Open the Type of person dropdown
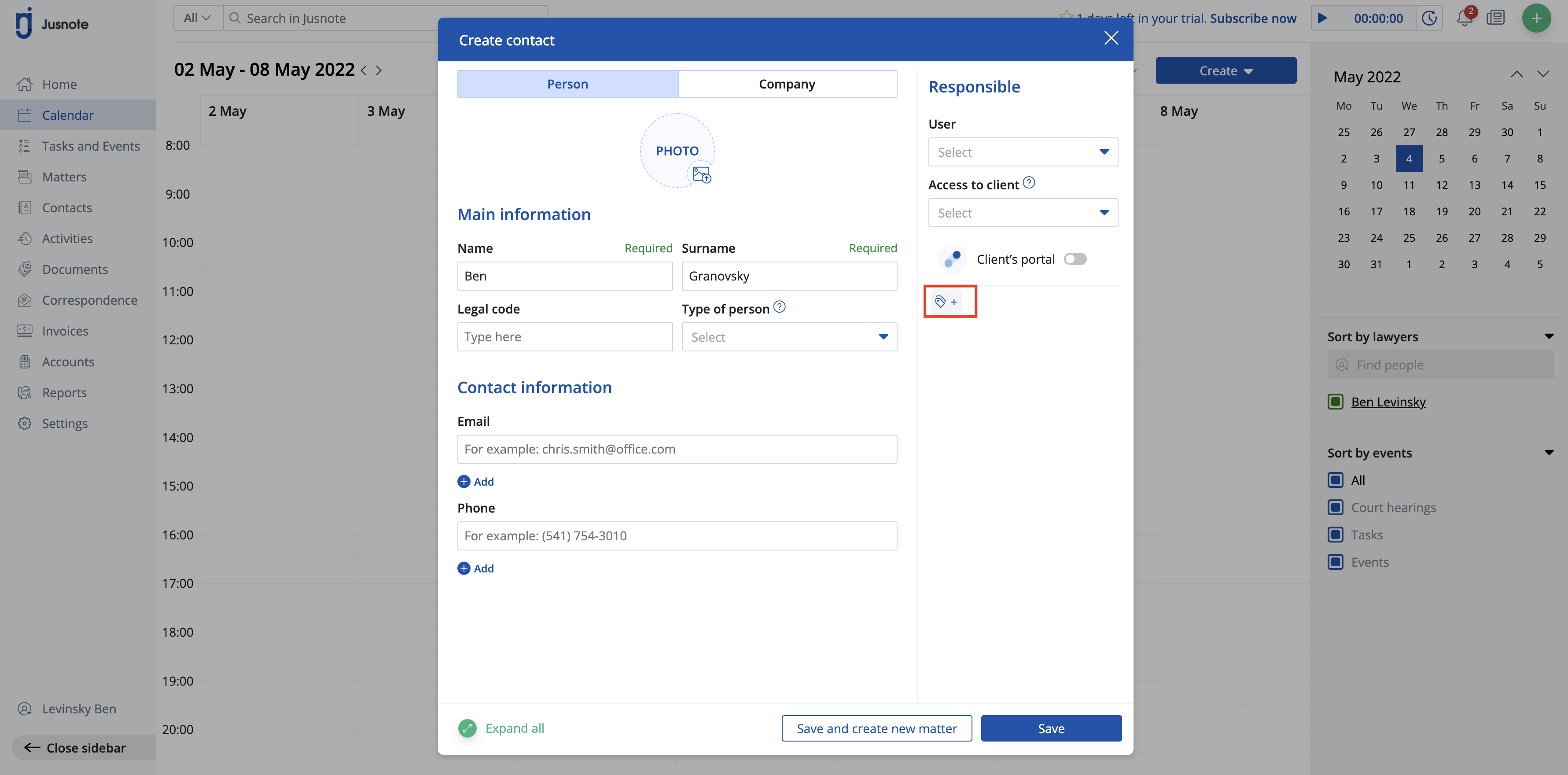The height and width of the screenshot is (775, 1568). point(789,337)
